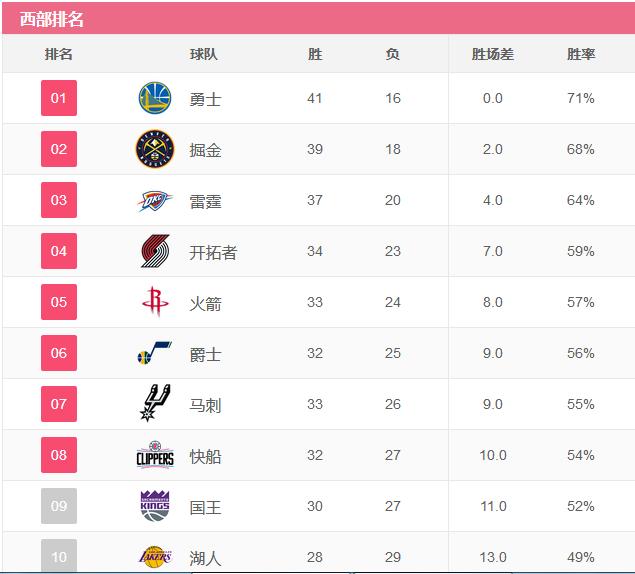Click the gray rank 09 badge
The width and height of the screenshot is (635, 574).
(x=59, y=506)
